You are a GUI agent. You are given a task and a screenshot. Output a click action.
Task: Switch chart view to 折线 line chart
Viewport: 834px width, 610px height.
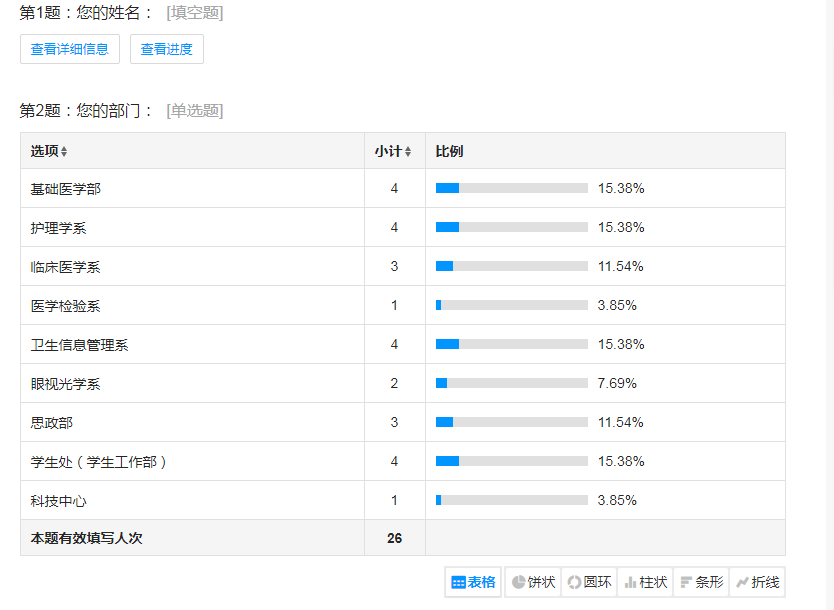point(757,582)
